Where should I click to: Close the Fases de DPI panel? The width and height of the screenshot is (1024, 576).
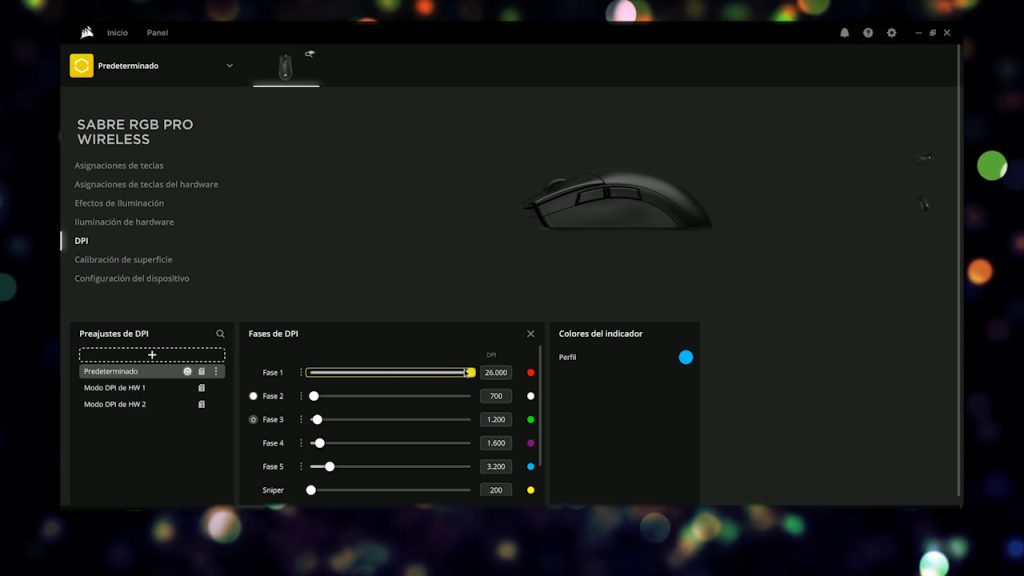point(530,334)
